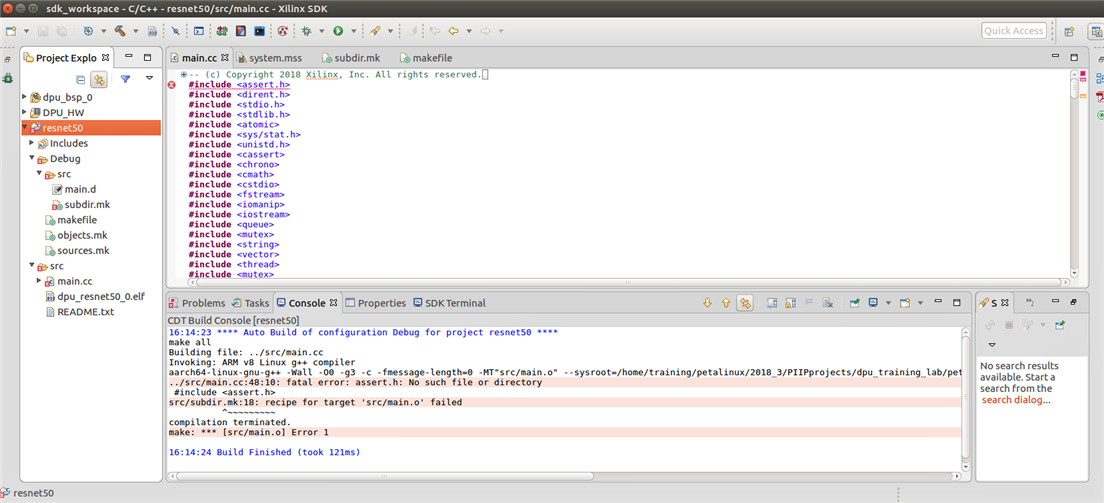Image resolution: width=1104 pixels, height=503 pixels.
Task: Click the Pin Console icon
Action: click(x=854, y=303)
